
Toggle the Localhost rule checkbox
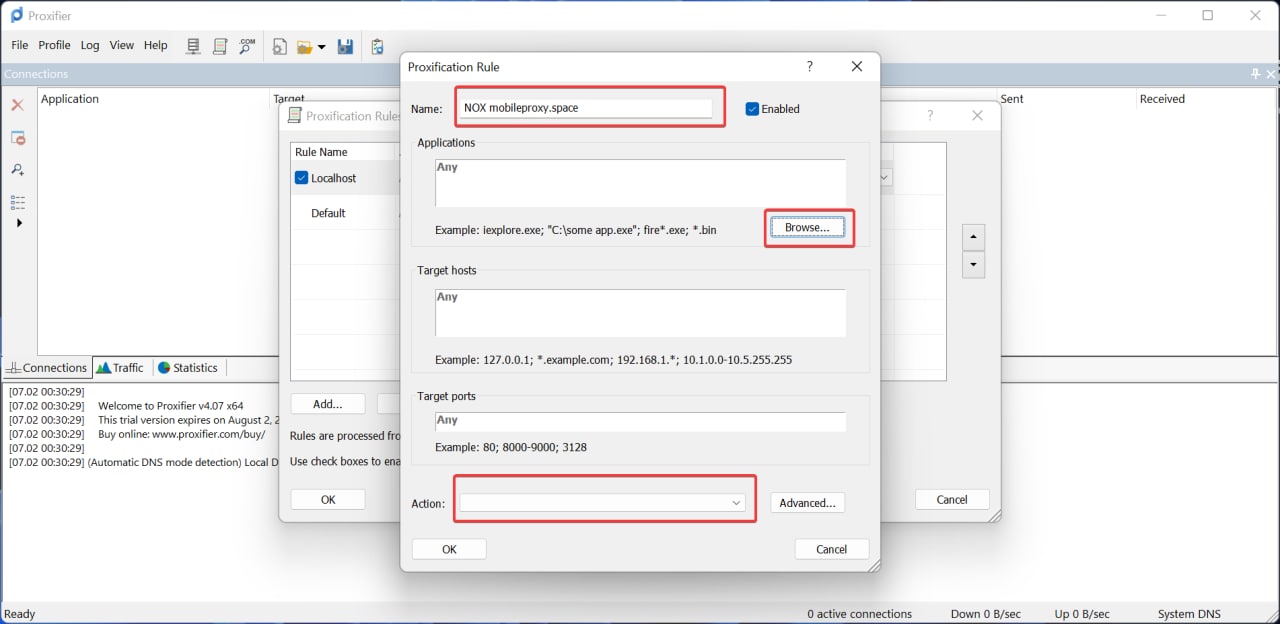pos(302,178)
